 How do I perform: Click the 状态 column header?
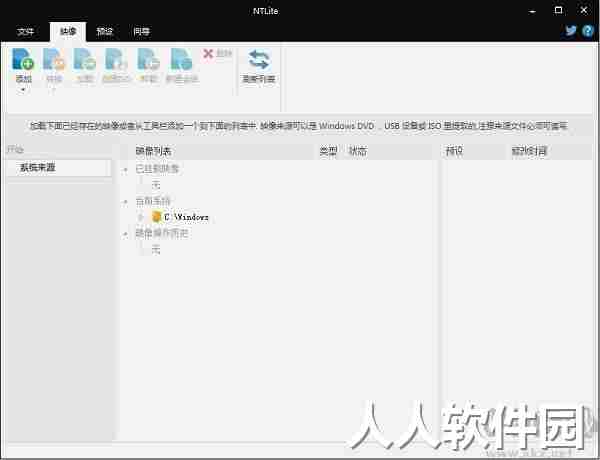(358, 151)
